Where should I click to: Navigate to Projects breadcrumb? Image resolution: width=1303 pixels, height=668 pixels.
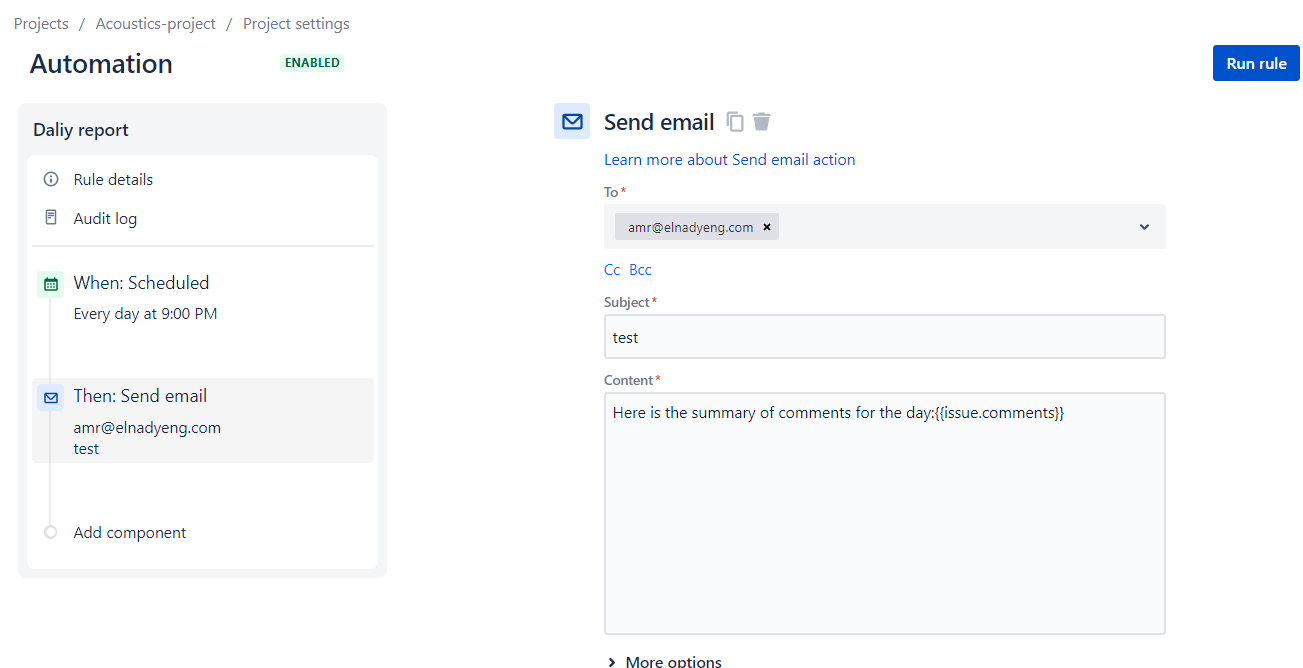click(x=40, y=23)
